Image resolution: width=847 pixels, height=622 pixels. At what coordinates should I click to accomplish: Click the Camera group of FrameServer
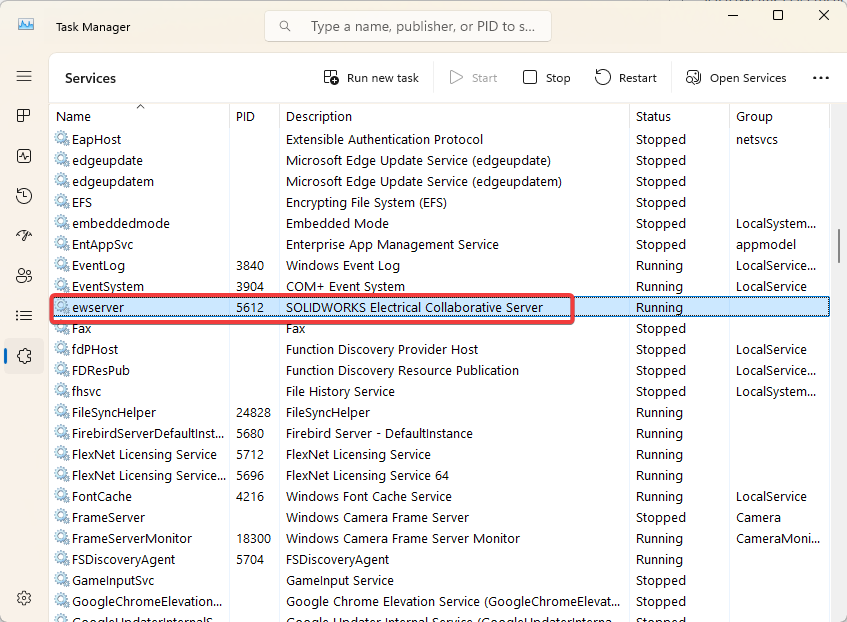click(758, 518)
